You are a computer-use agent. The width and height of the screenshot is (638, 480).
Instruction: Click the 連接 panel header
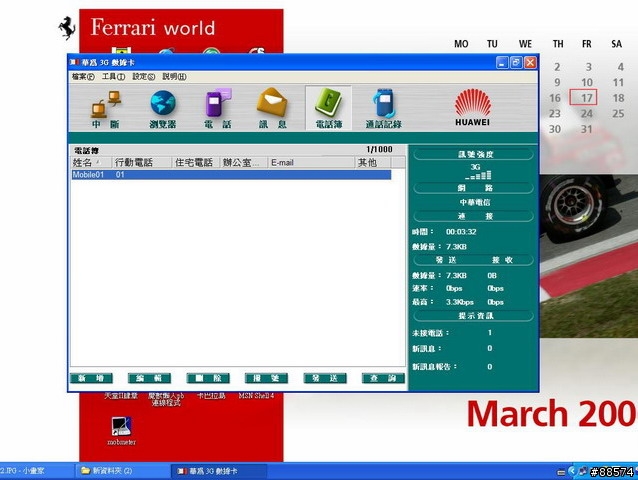click(x=474, y=216)
